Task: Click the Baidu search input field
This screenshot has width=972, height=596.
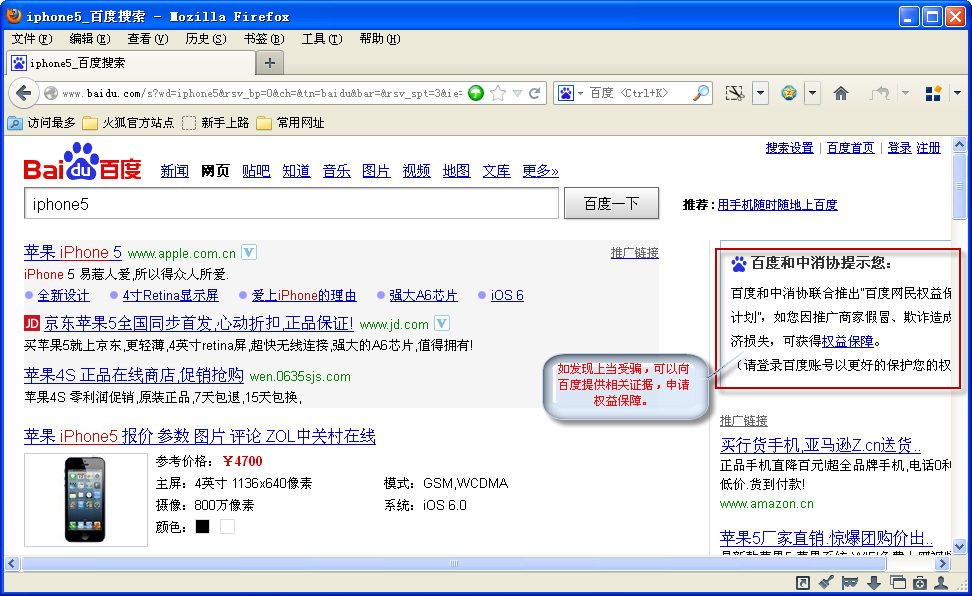Action: click(291, 203)
